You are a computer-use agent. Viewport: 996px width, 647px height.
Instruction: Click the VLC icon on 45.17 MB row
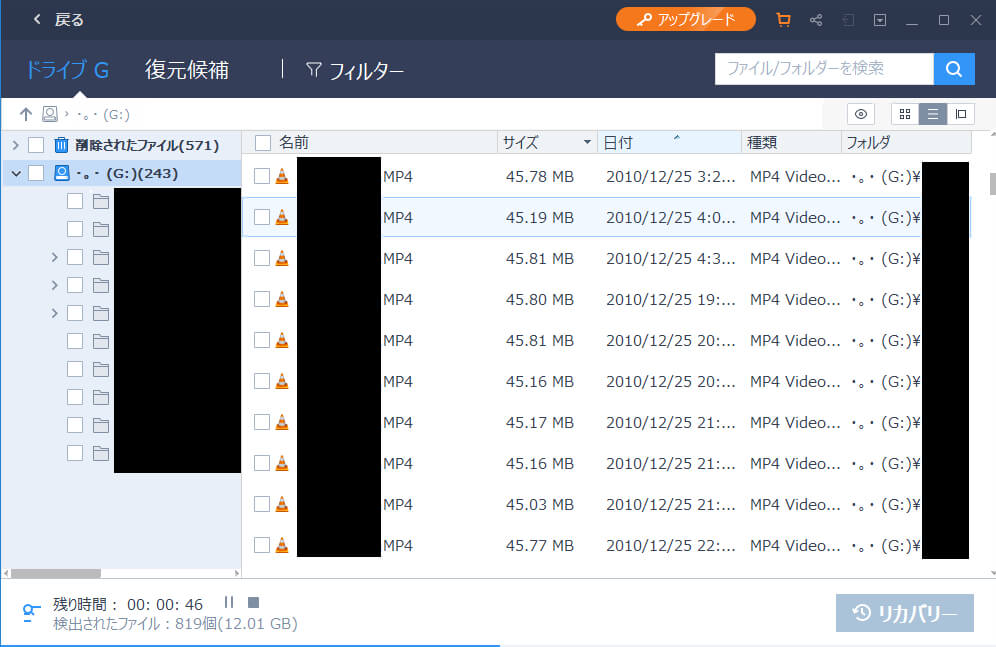[282, 422]
